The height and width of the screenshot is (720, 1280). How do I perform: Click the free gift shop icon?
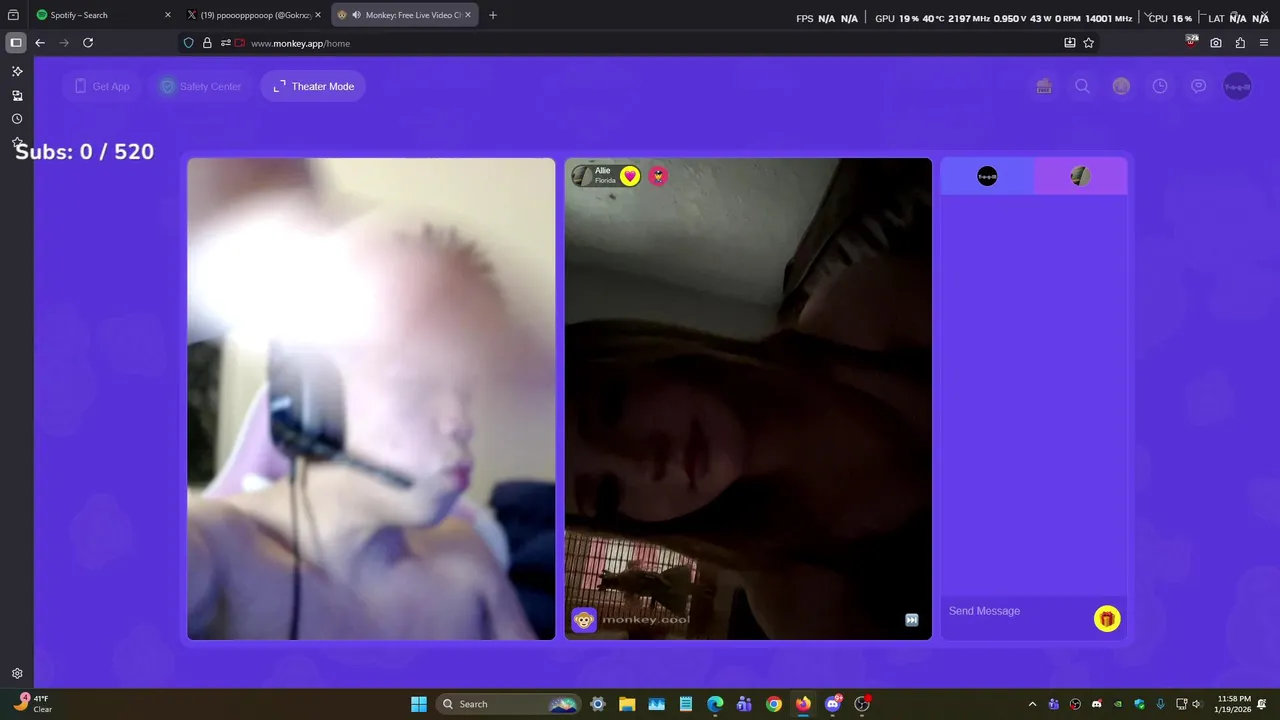click(1044, 87)
